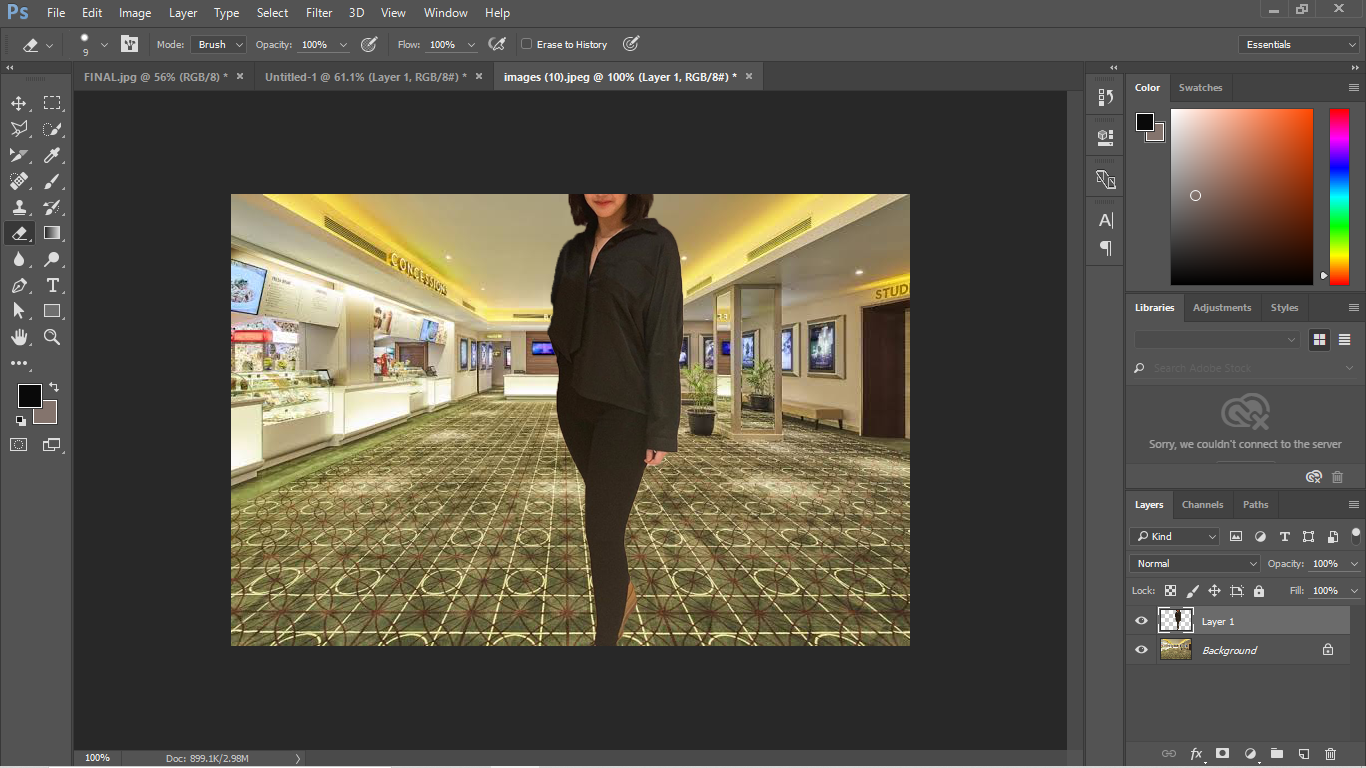Open the Filter menu
This screenshot has height=768, width=1366.
(319, 13)
